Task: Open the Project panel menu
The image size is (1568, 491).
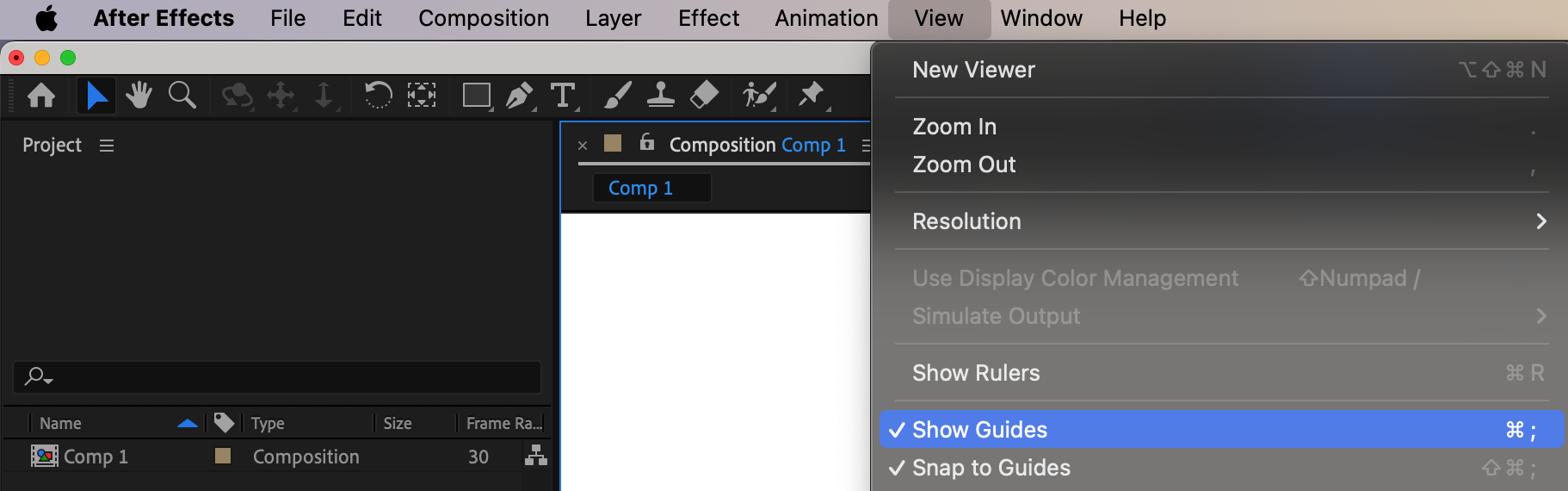Action: 107,146
